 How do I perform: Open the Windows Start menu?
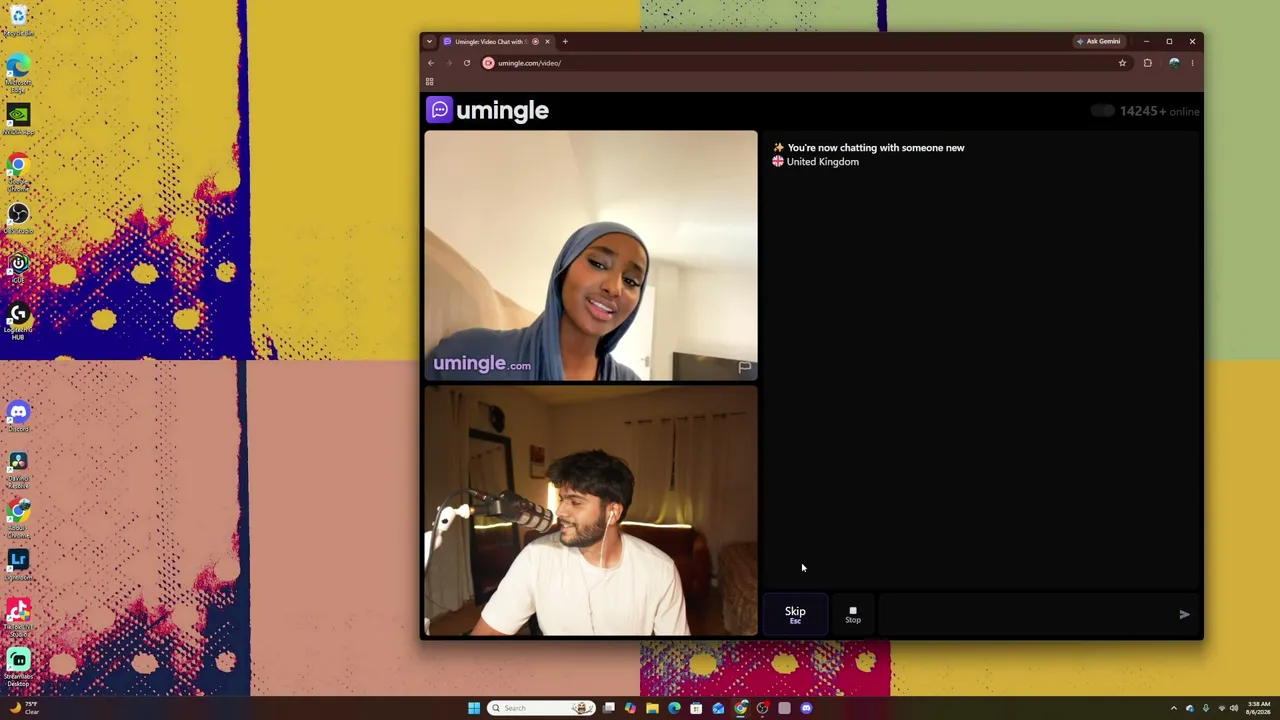(x=474, y=708)
